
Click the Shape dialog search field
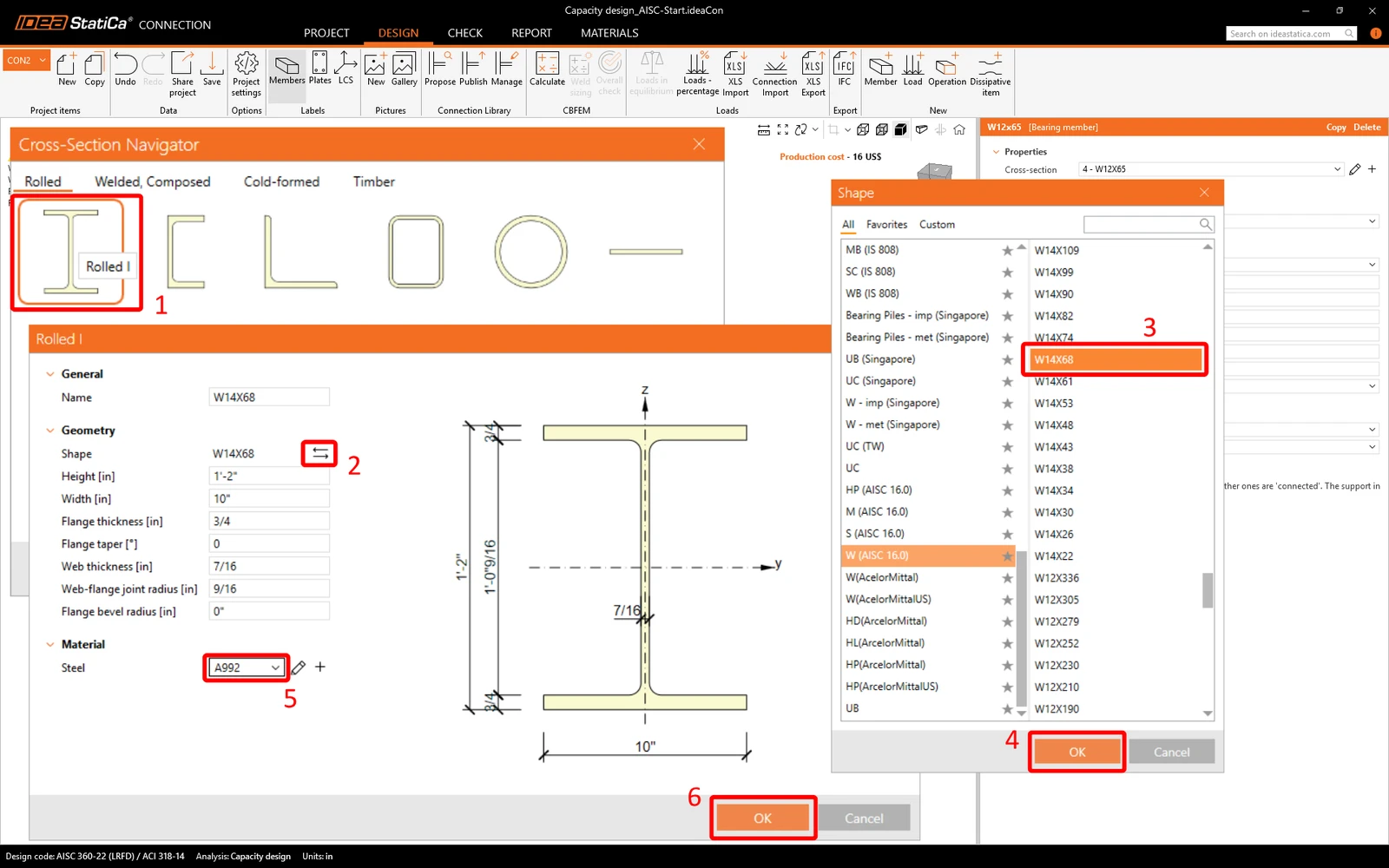(1149, 224)
